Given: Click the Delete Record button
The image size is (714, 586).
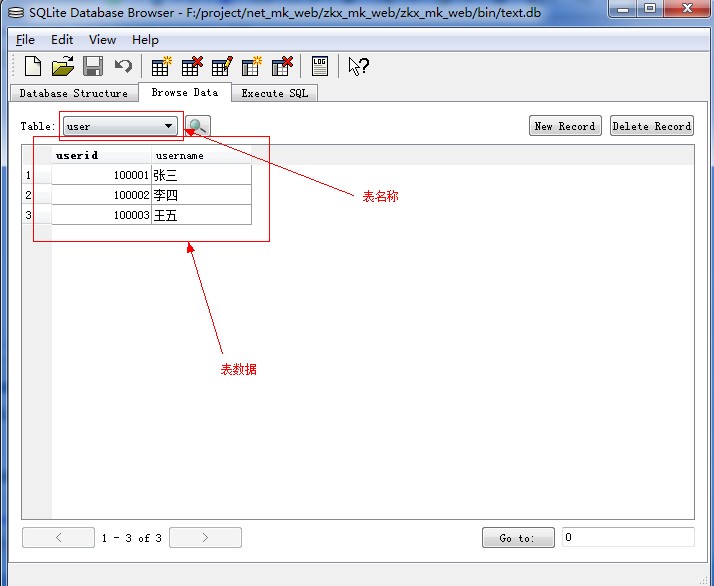Looking at the screenshot, I should click(x=652, y=126).
